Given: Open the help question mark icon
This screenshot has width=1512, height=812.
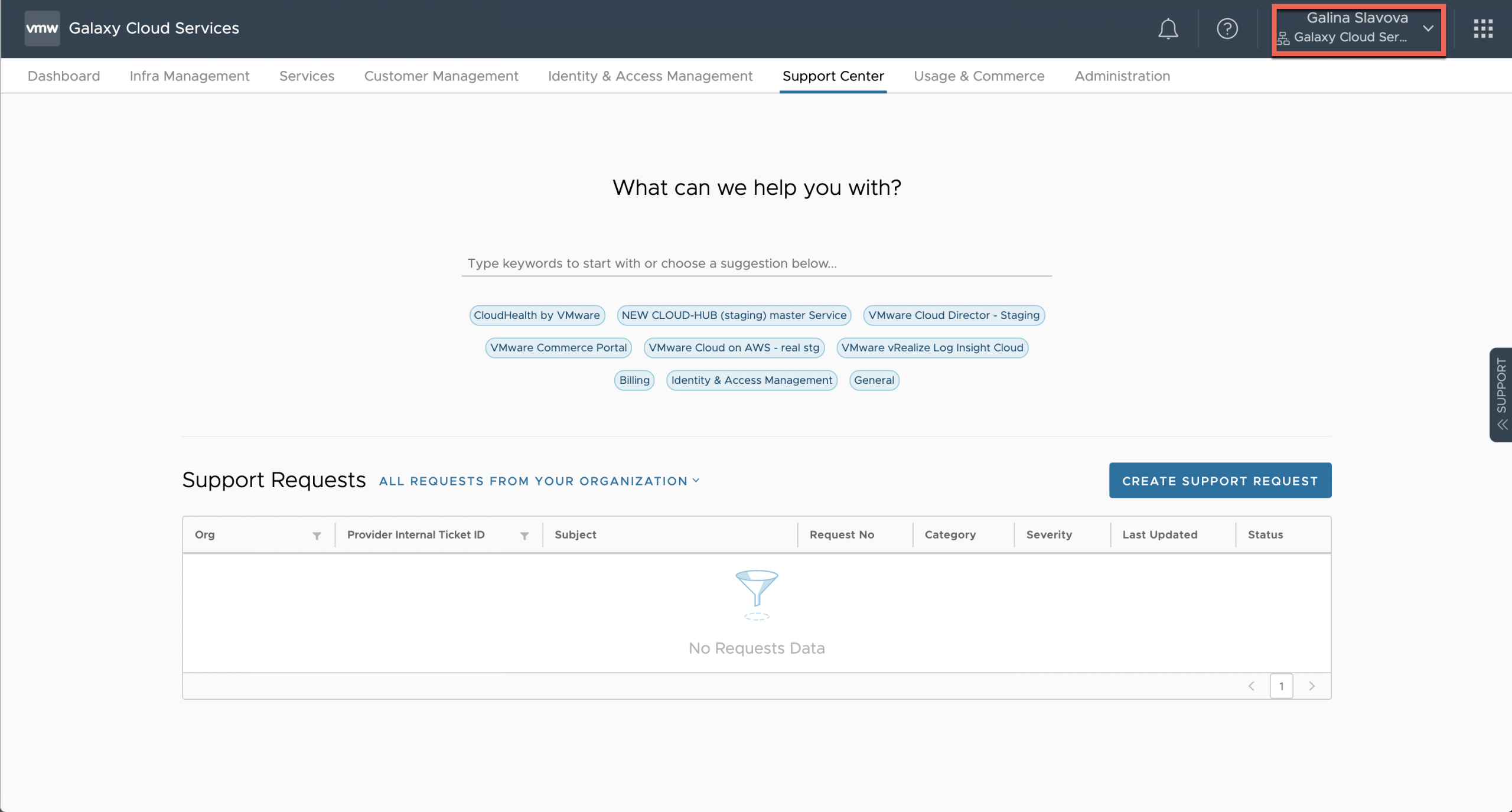Looking at the screenshot, I should [1227, 28].
